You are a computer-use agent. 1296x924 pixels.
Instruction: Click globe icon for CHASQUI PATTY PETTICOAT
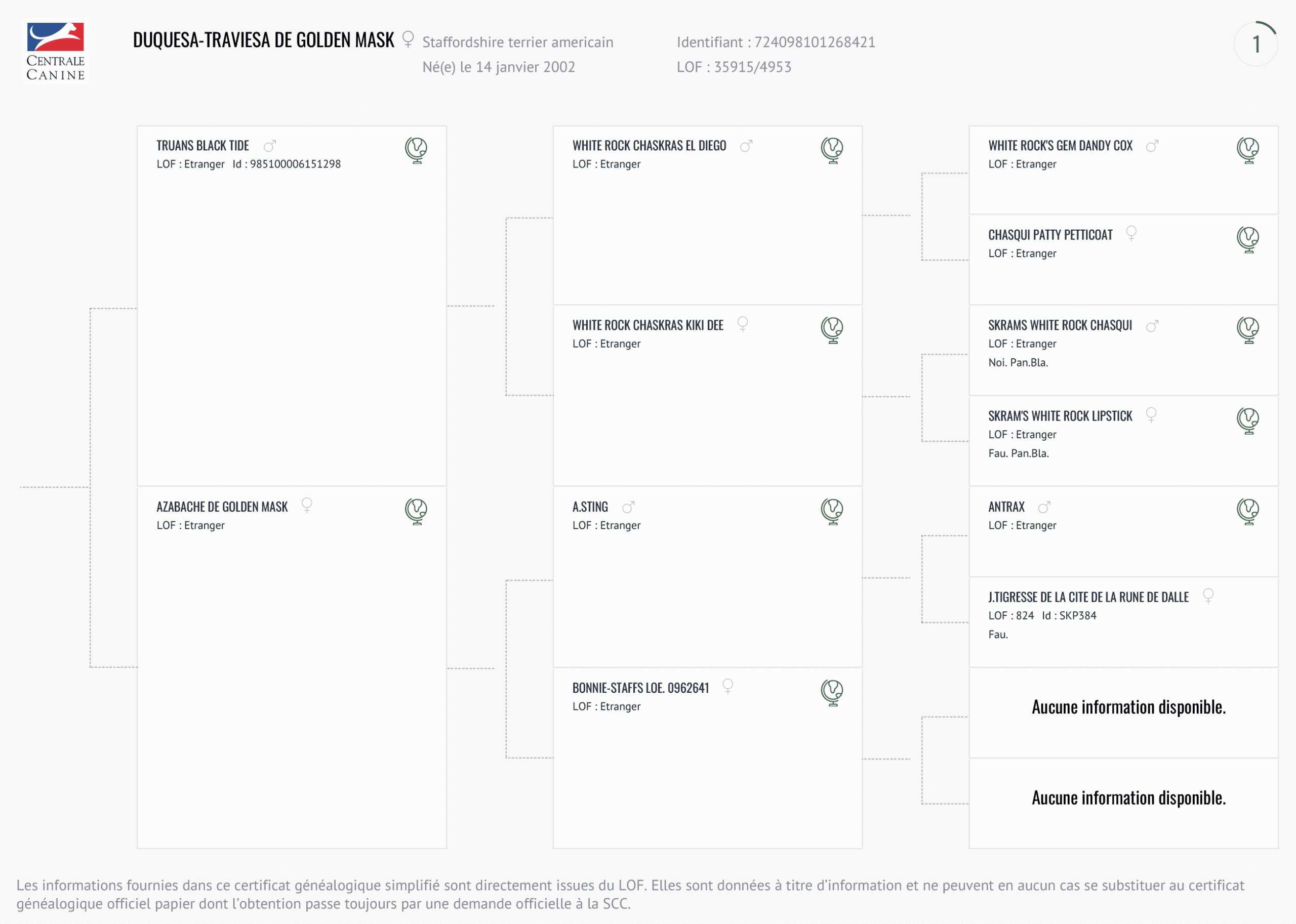(1247, 239)
